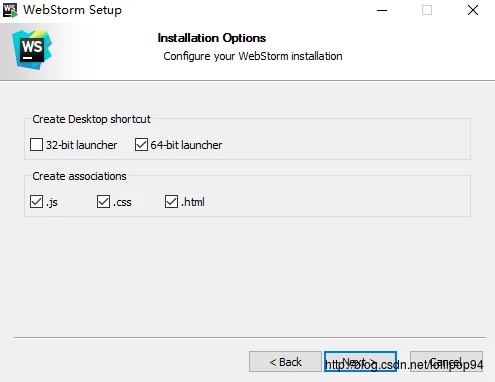The width and height of the screenshot is (495, 382).
Task: Go to the previous step with Back
Action: click(x=285, y=362)
